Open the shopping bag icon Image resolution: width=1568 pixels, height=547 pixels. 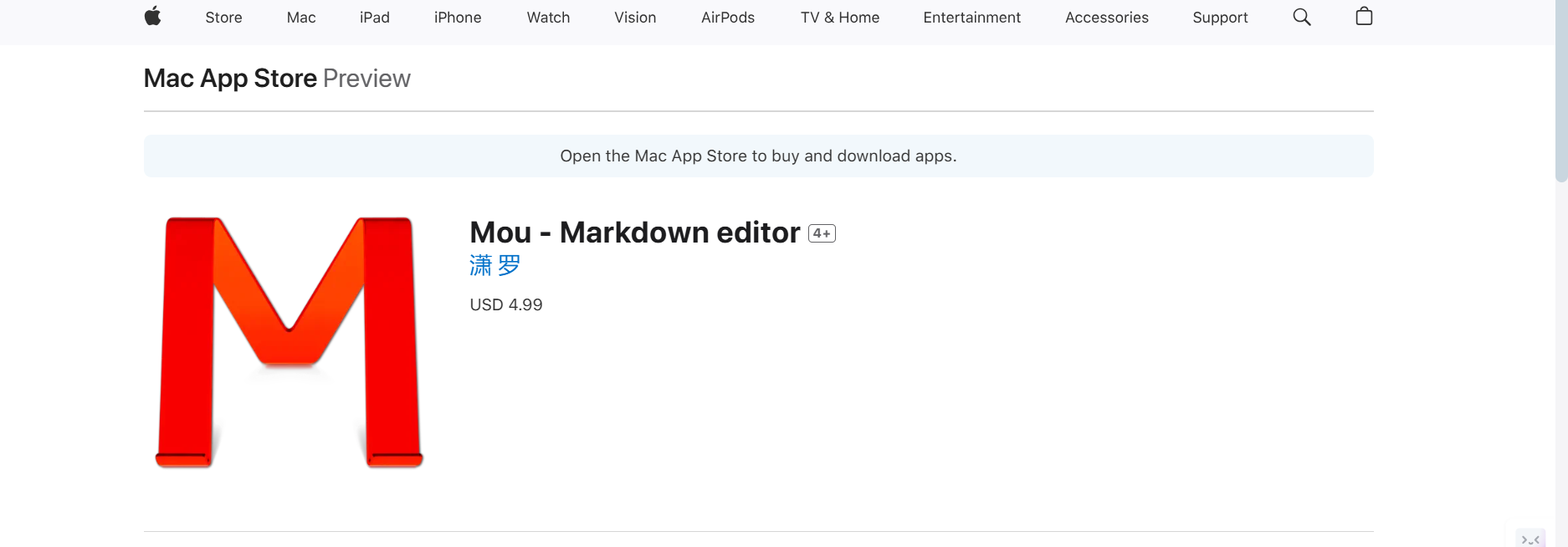(1364, 16)
